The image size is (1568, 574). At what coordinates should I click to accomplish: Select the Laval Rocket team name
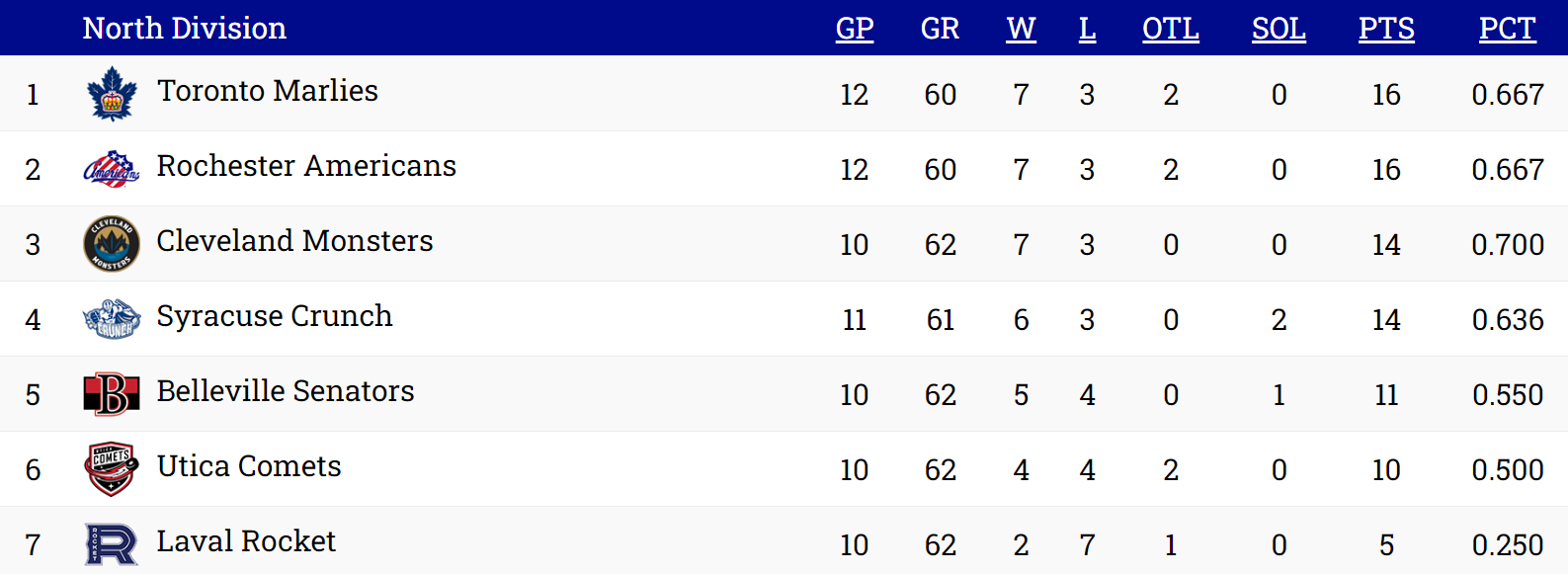[246, 541]
